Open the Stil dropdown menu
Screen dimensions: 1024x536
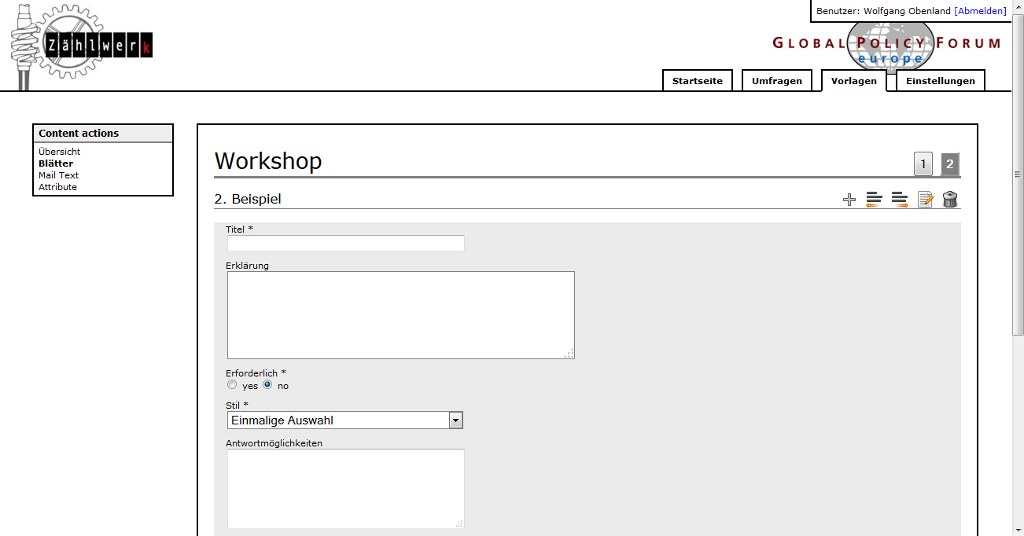(455, 420)
